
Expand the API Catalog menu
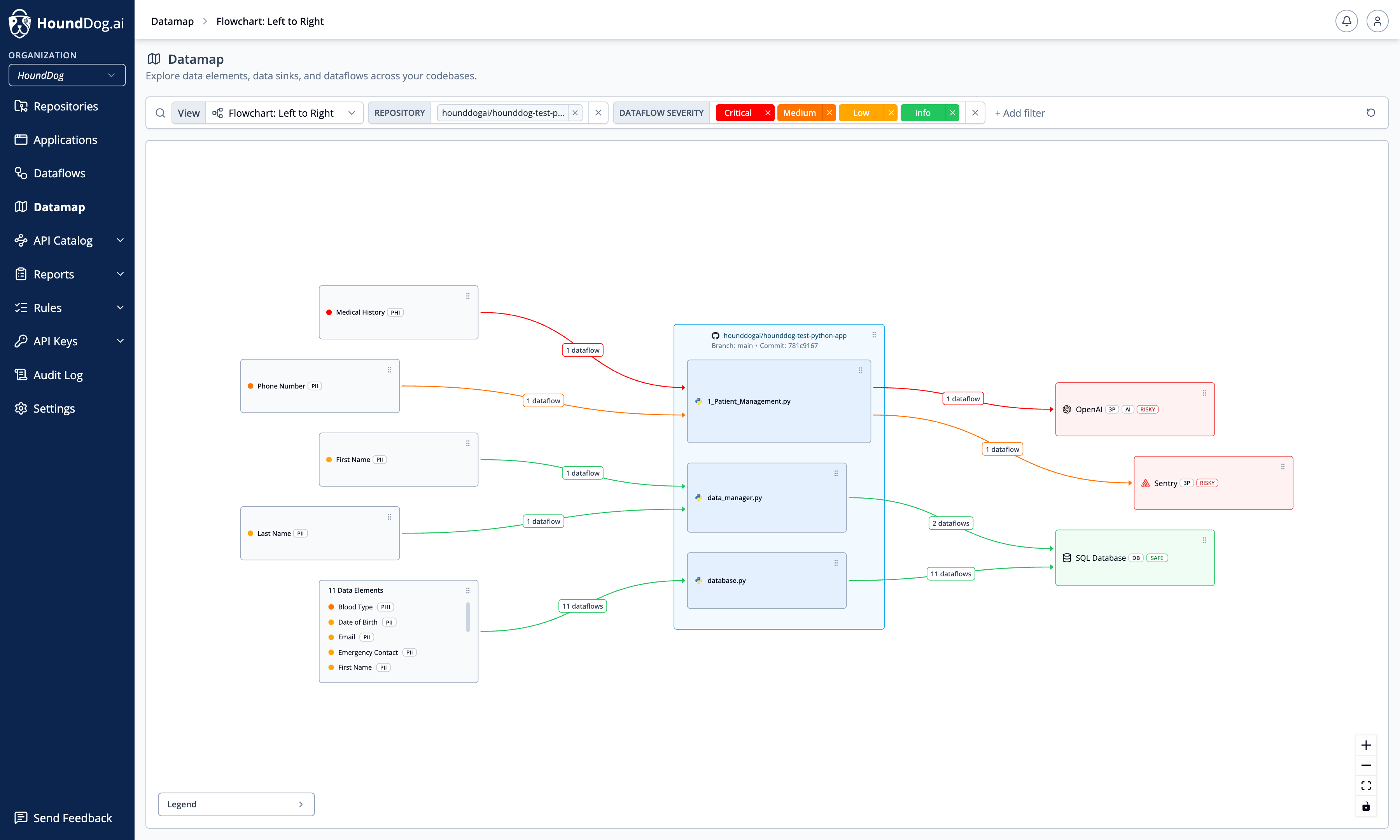coord(120,240)
